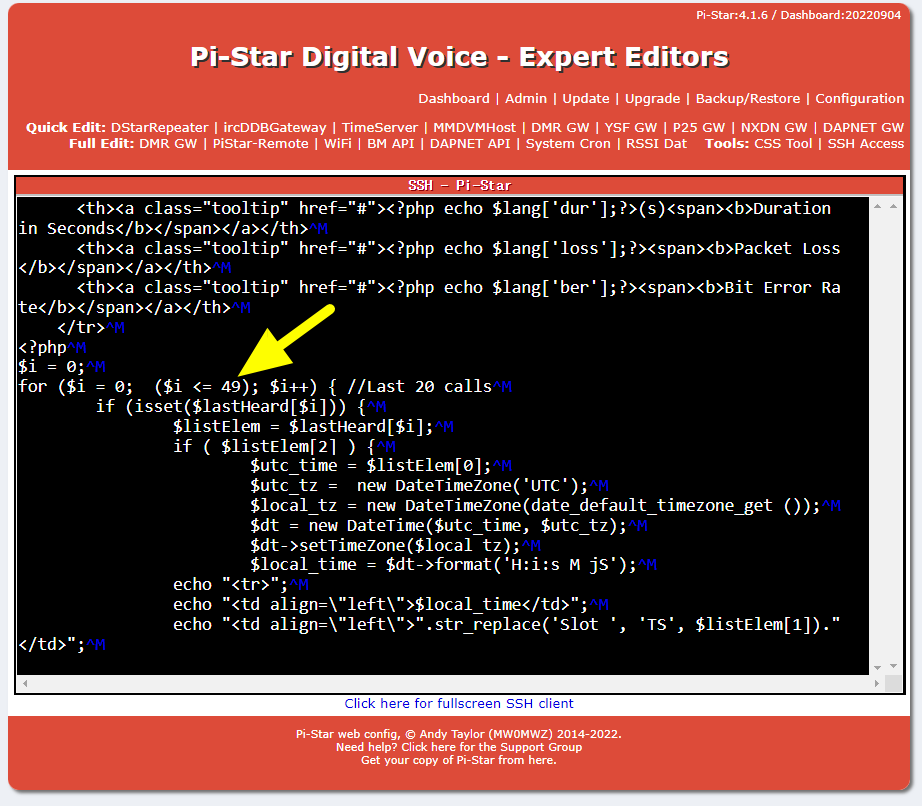Click the 'echo "<tr>";' line
This screenshot has height=806, width=922.
[240, 585]
